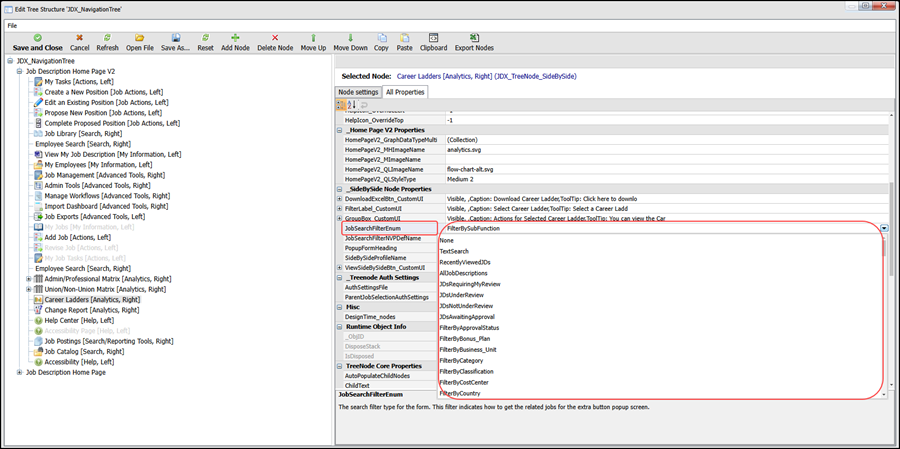Select the PopupFormHeading property row

[x=390, y=248]
